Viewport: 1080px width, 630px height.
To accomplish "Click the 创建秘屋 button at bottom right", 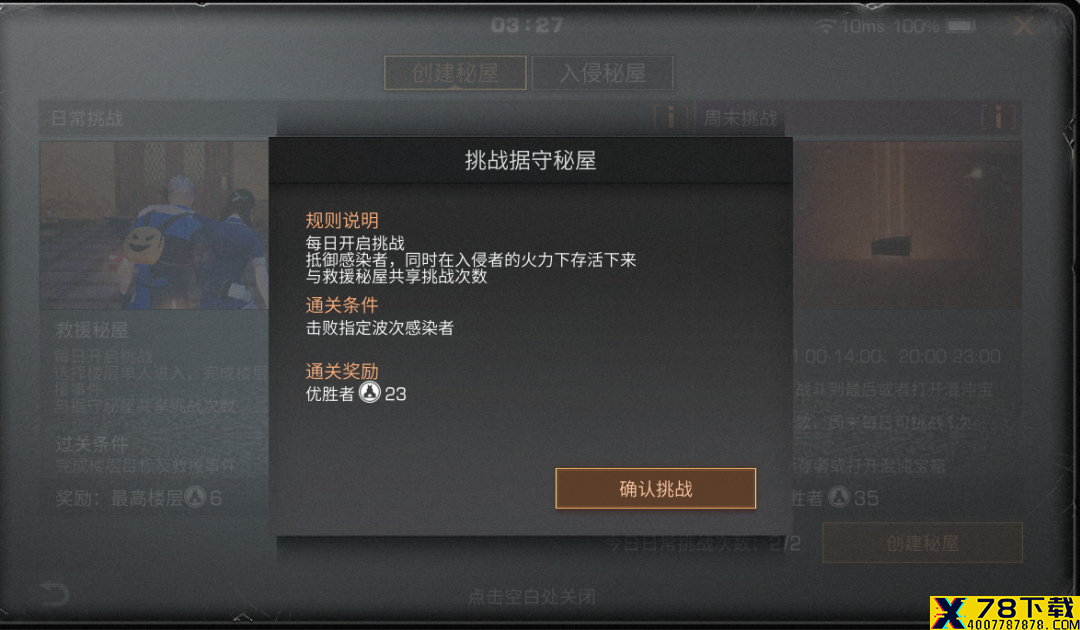I will 922,543.
